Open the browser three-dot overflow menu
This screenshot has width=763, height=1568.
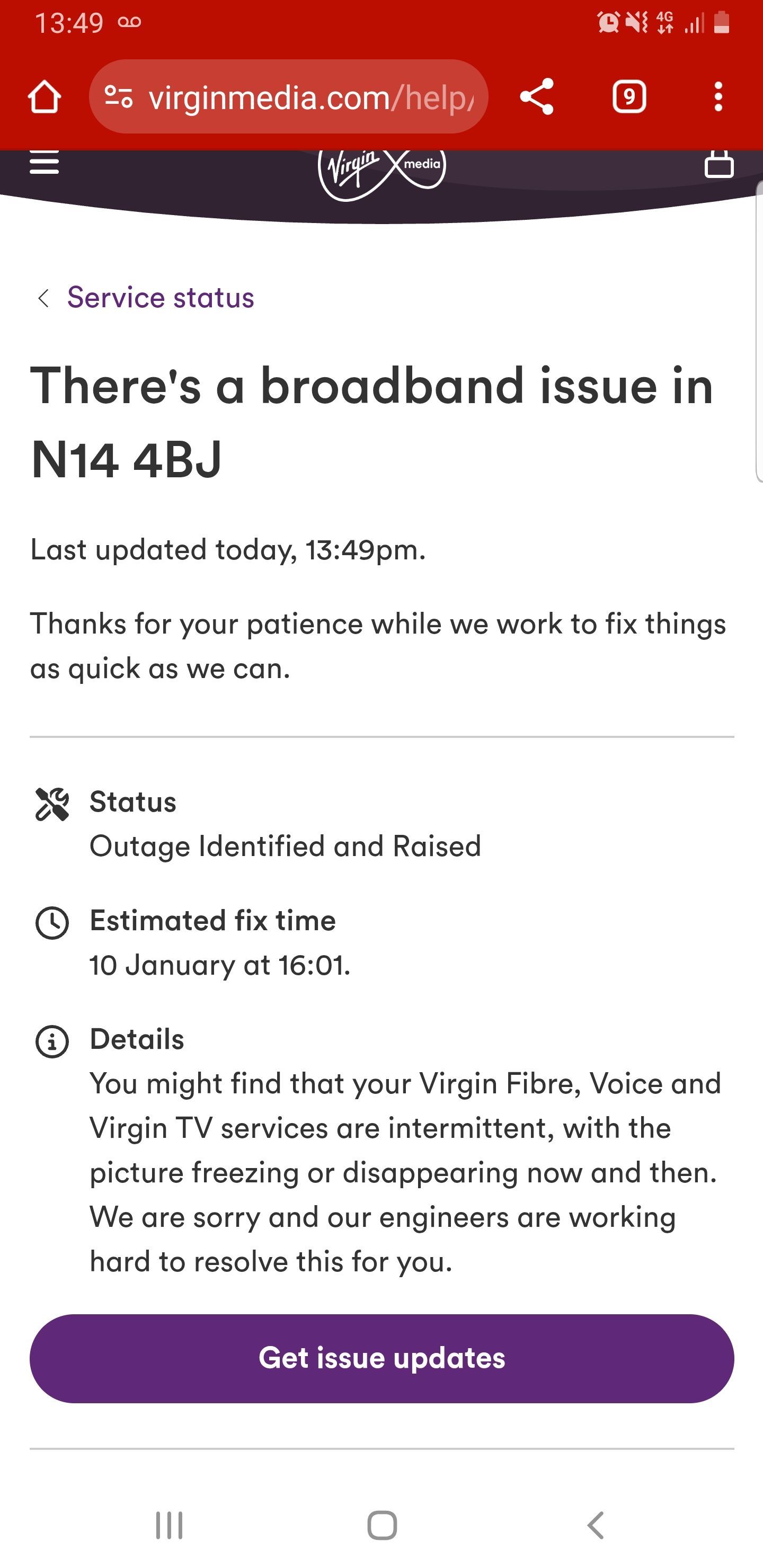pos(718,97)
